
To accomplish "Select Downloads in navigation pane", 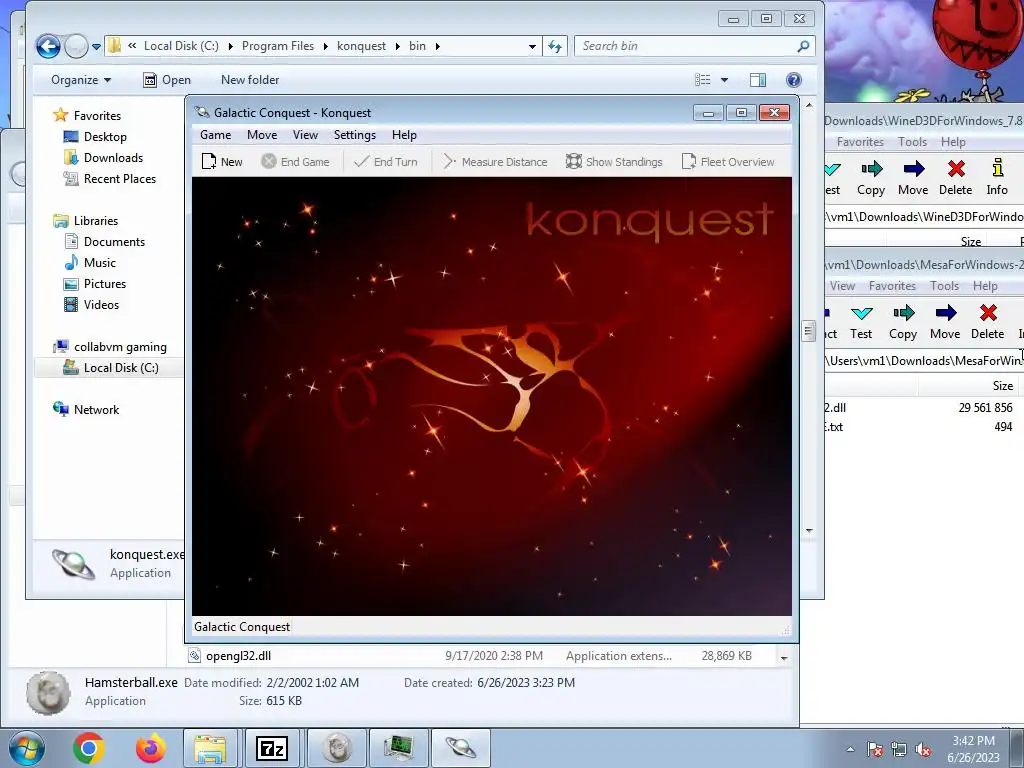I will [113, 157].
